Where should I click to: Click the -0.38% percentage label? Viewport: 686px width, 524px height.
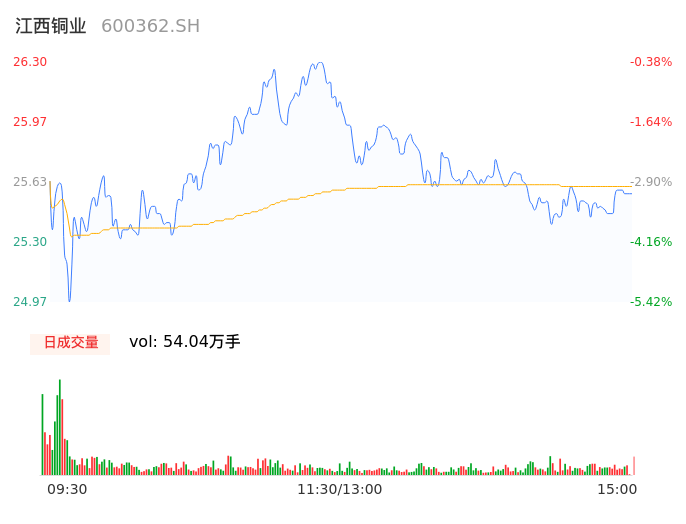point(651,62)
